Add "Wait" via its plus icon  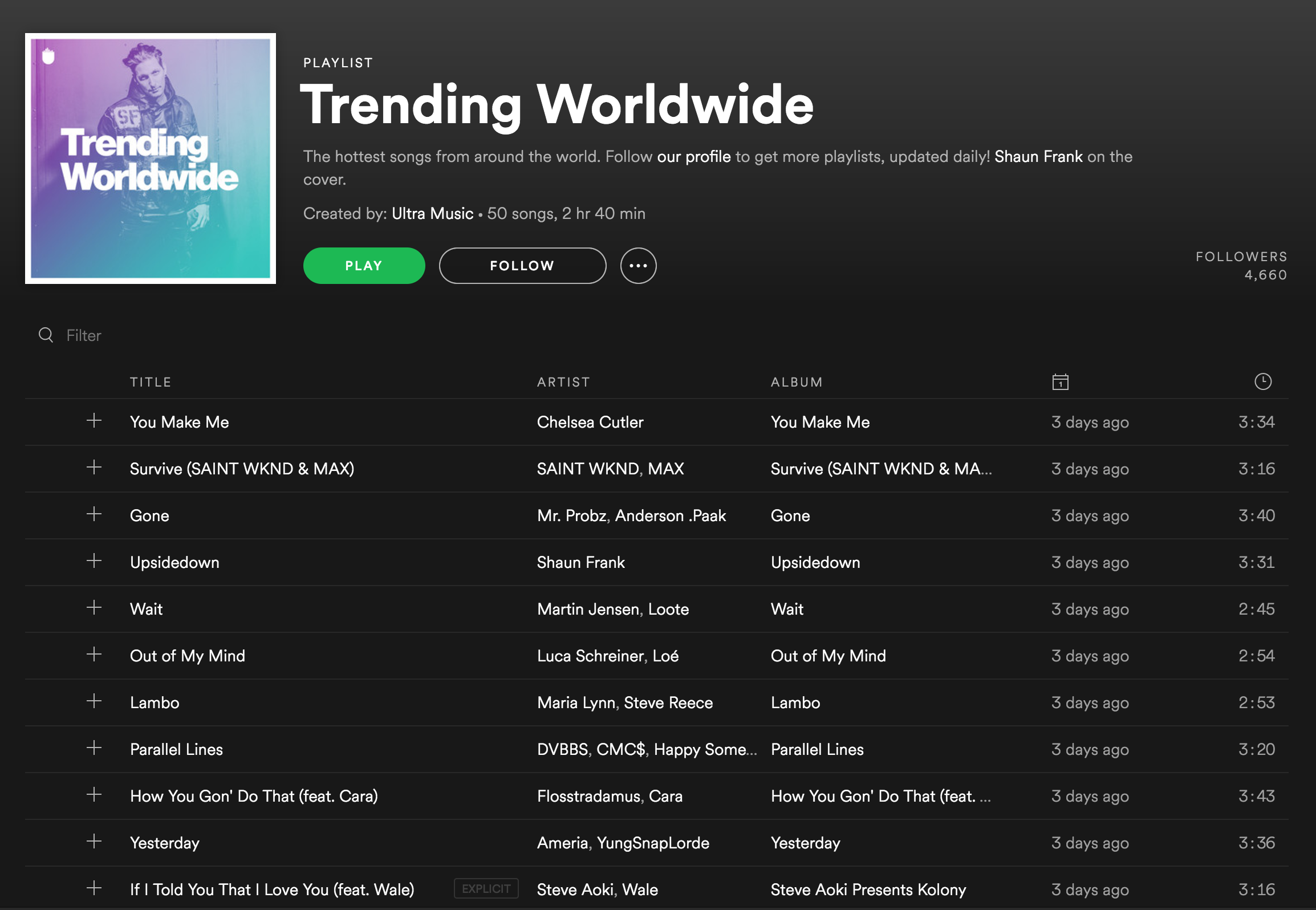(94, 608)
